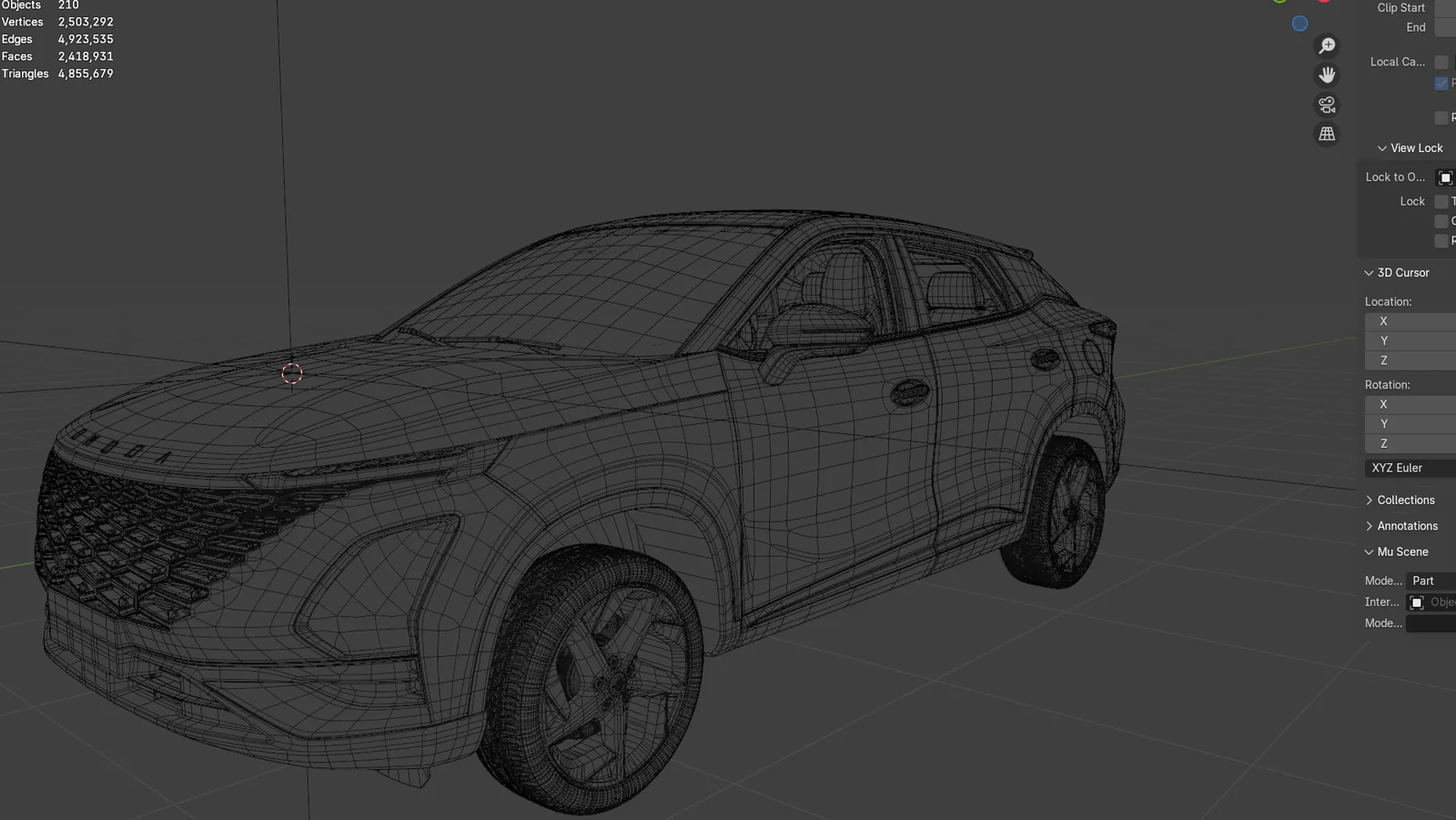The image size is (1456, 820).
Task: Click the Faces count 2,418,931
Action: coord(86,56)
